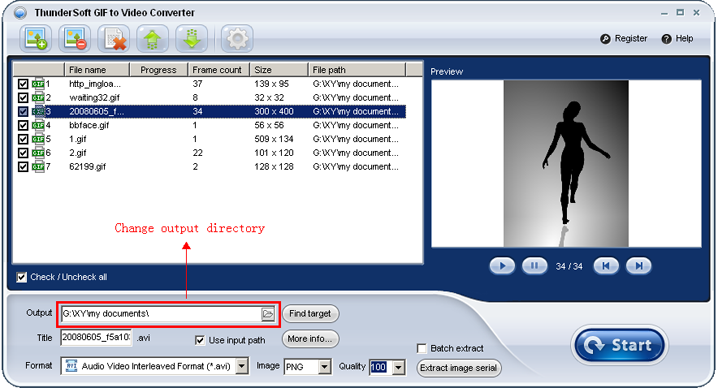The image size is (718, 388).
Task: Click the Start conversion button
Action: pos(620,345)
